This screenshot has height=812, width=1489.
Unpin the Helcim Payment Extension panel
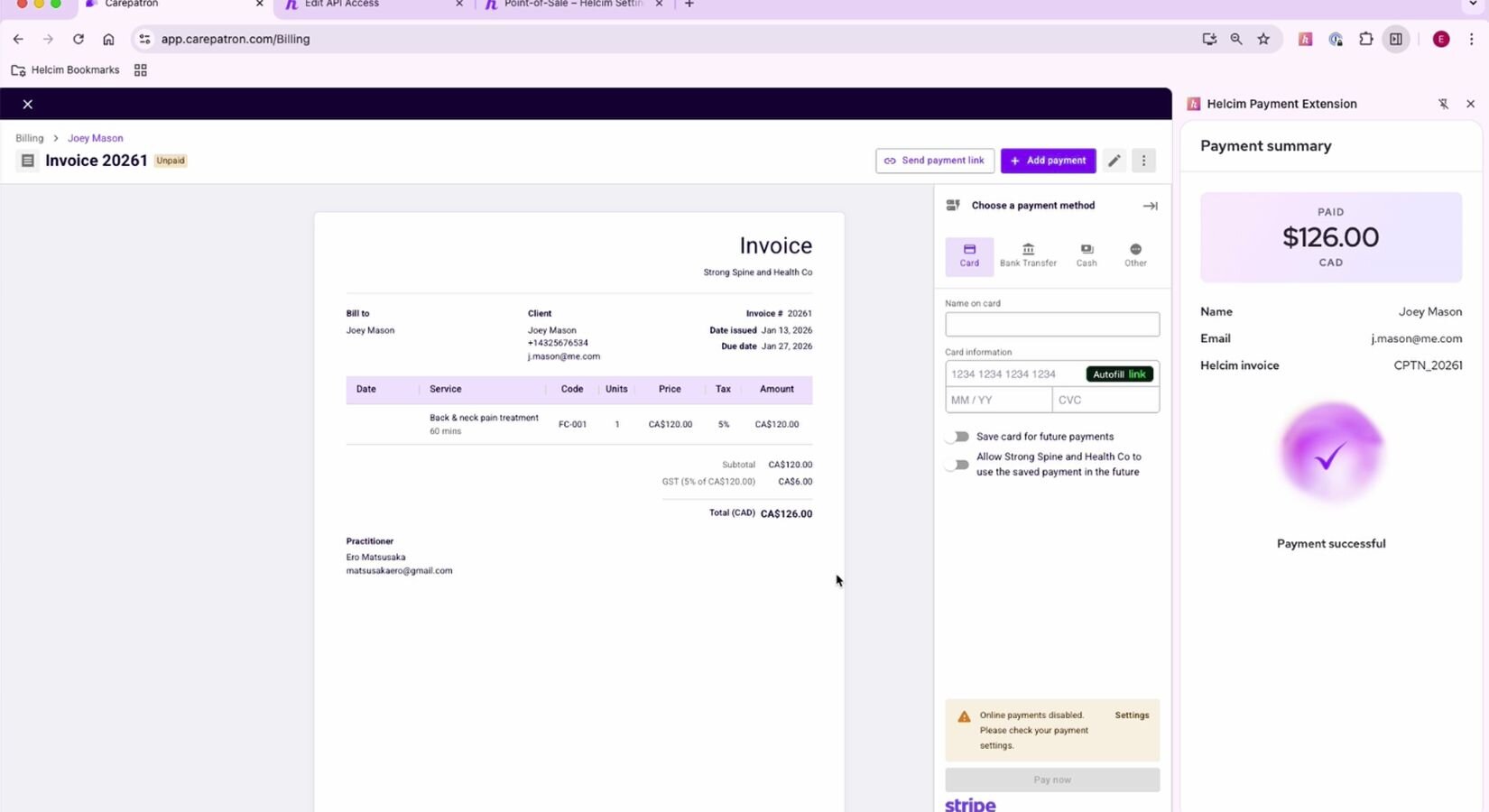tap(1443, 104)
